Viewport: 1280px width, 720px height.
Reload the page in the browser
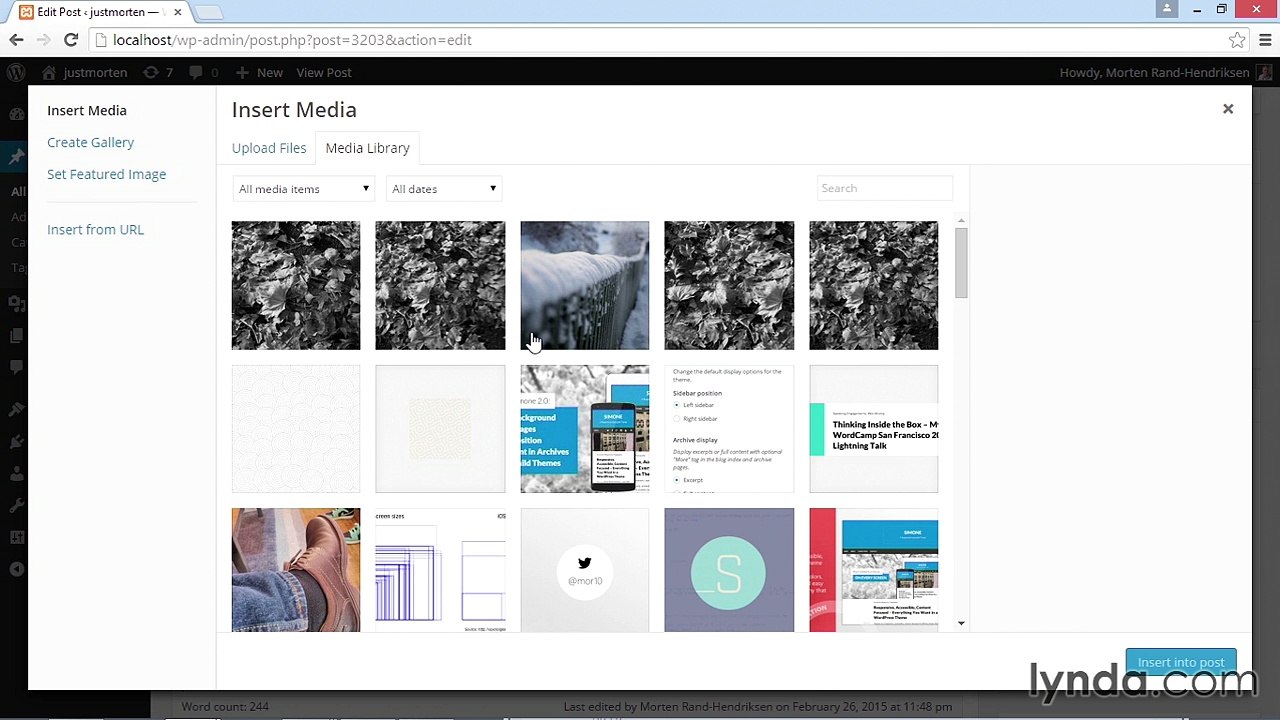pyautogui.click(x=71, y=40)
